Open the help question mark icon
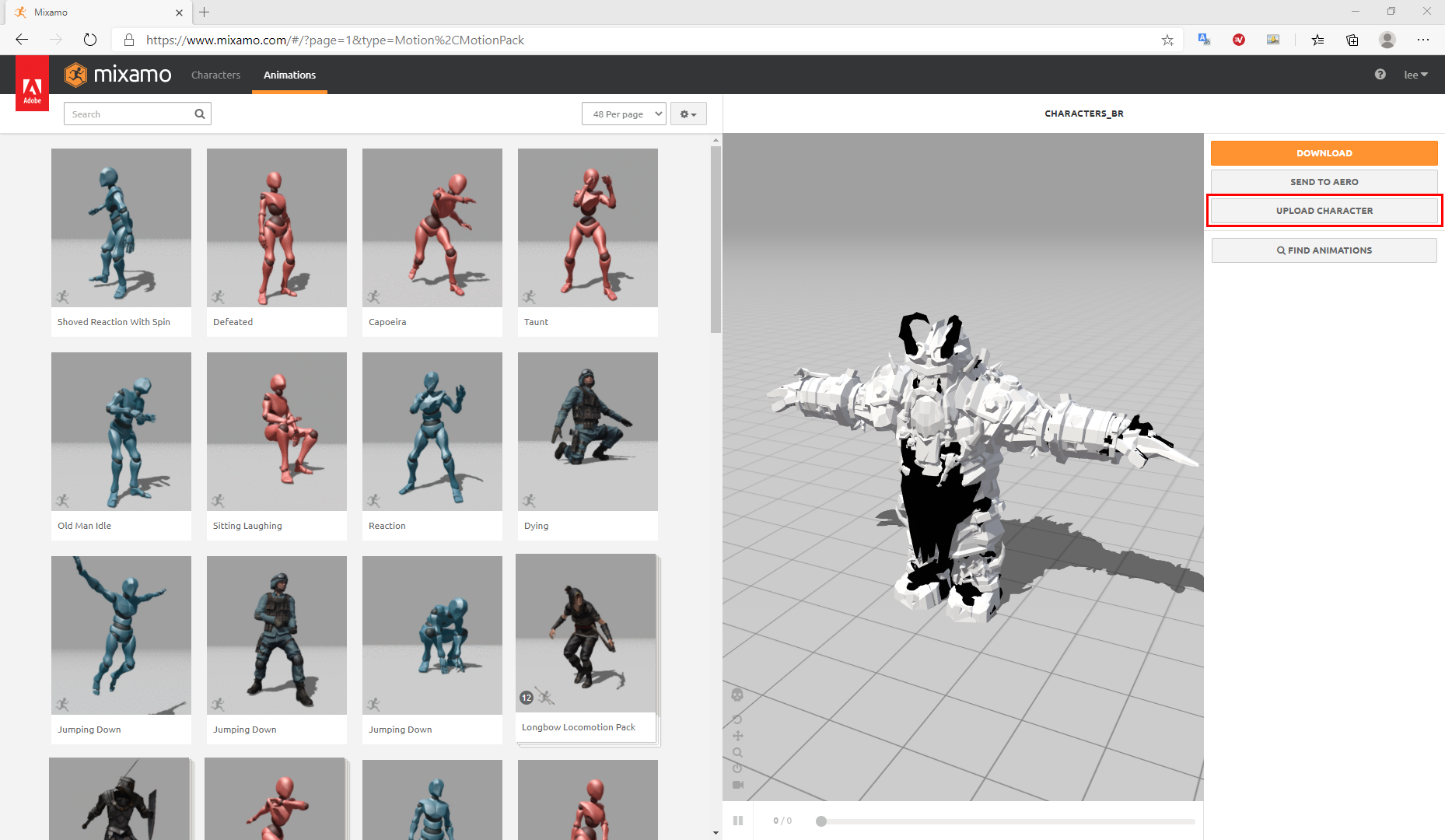 [x=1380, y=75]
